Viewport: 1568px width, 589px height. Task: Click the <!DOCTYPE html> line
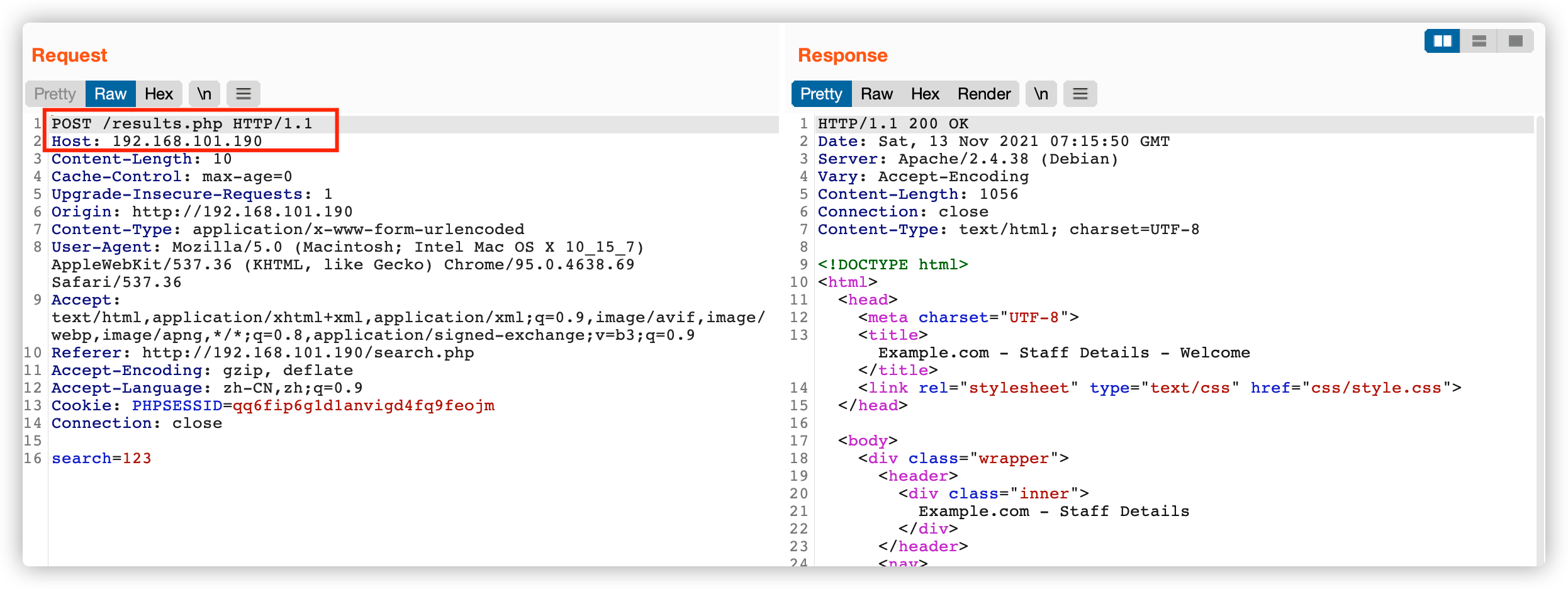click(893, 265)
